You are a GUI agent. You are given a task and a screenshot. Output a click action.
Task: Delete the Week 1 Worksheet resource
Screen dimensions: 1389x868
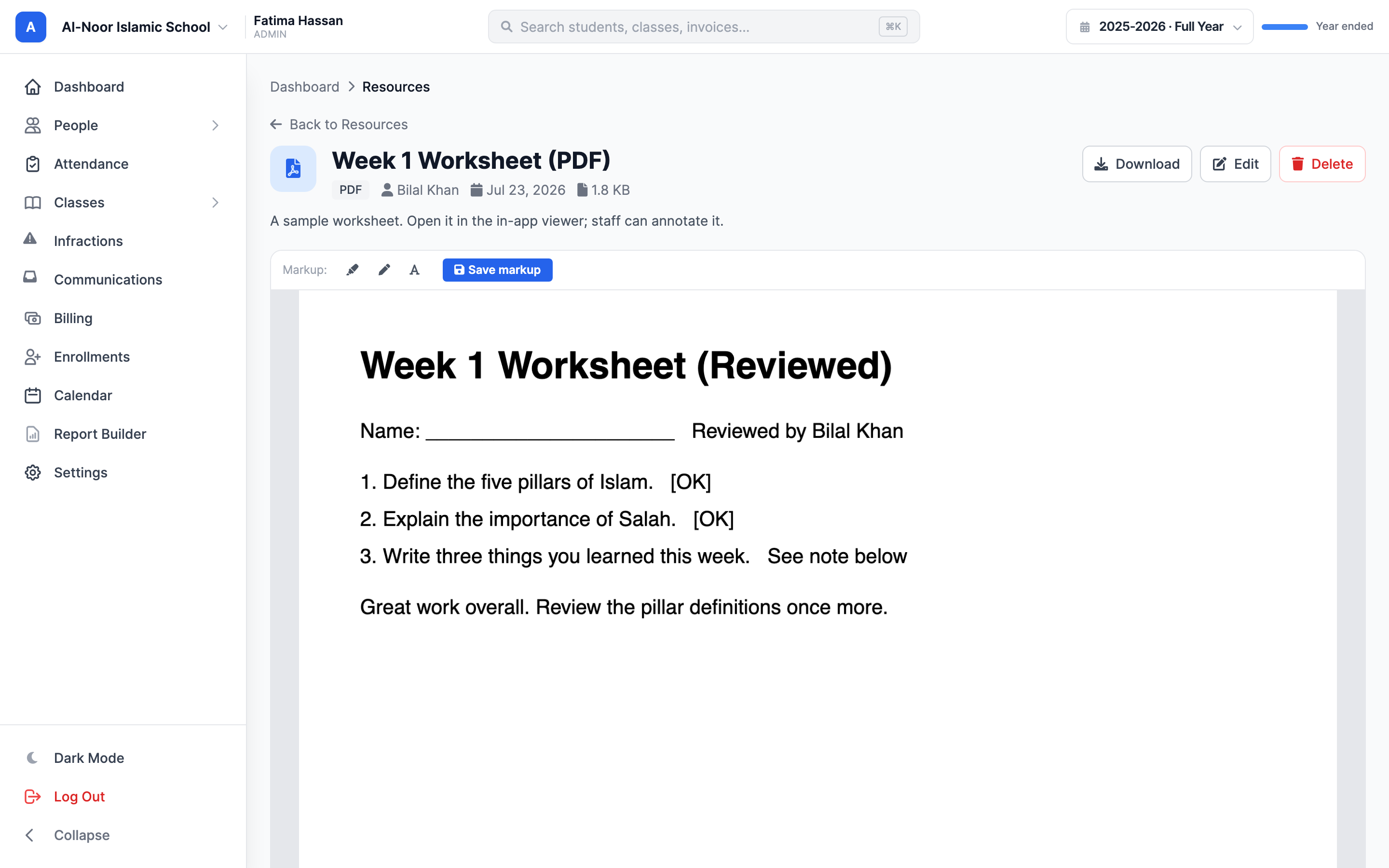click(1322, 164)
